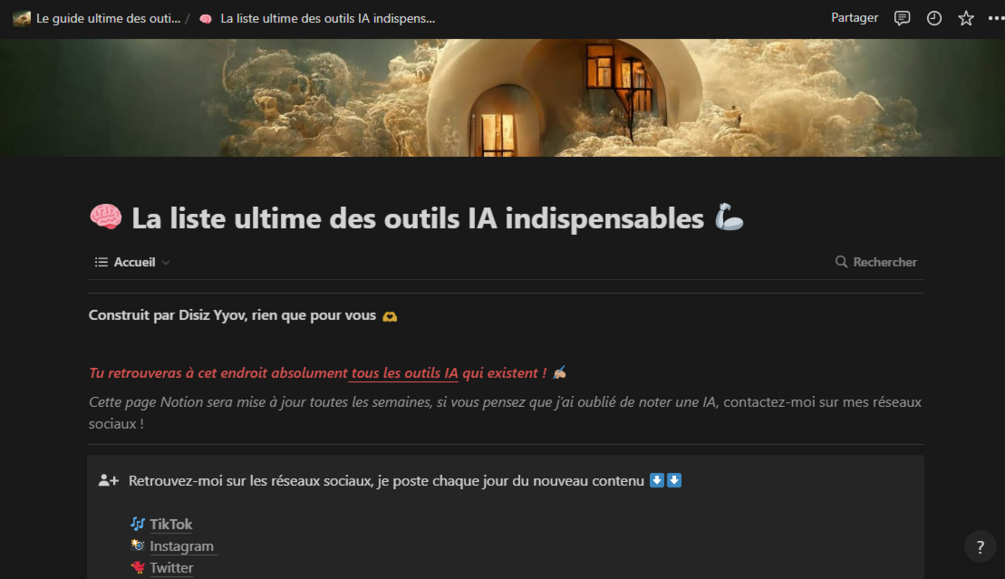The image size is (1005, 579).
Task: Open the TikTok link
Action: tap(170, 524)
